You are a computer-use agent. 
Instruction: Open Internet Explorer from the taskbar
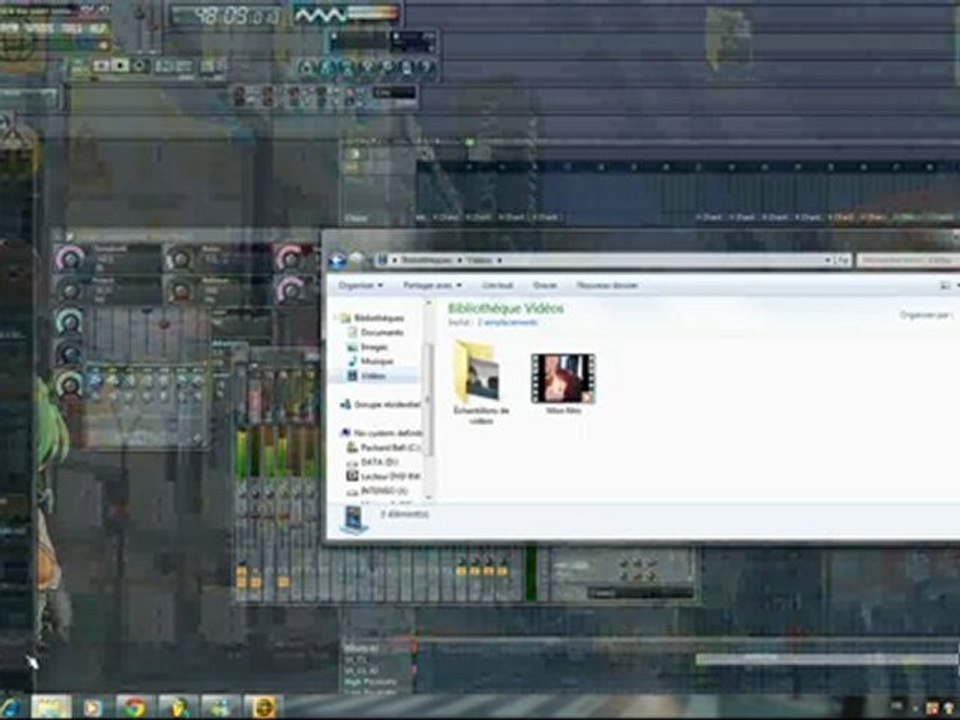click(10, 707)
